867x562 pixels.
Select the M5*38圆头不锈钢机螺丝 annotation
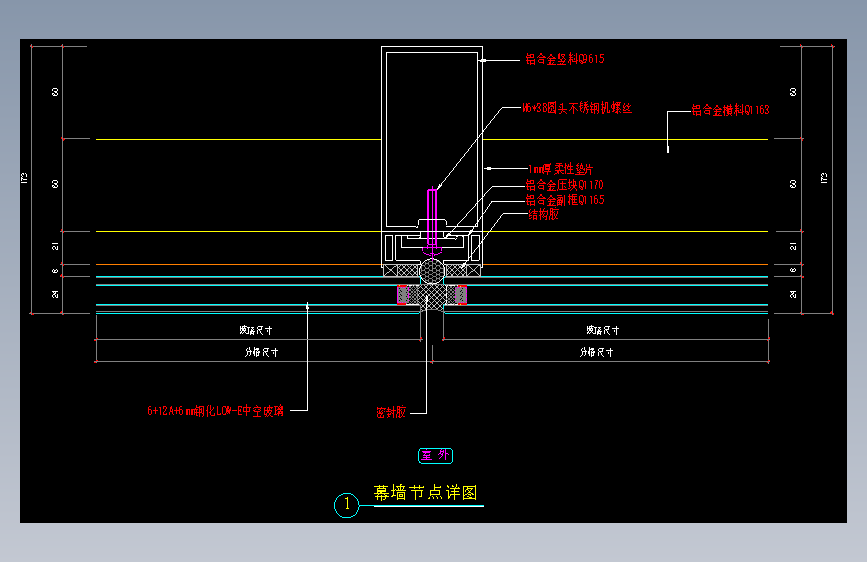click(x=577, y=108)
